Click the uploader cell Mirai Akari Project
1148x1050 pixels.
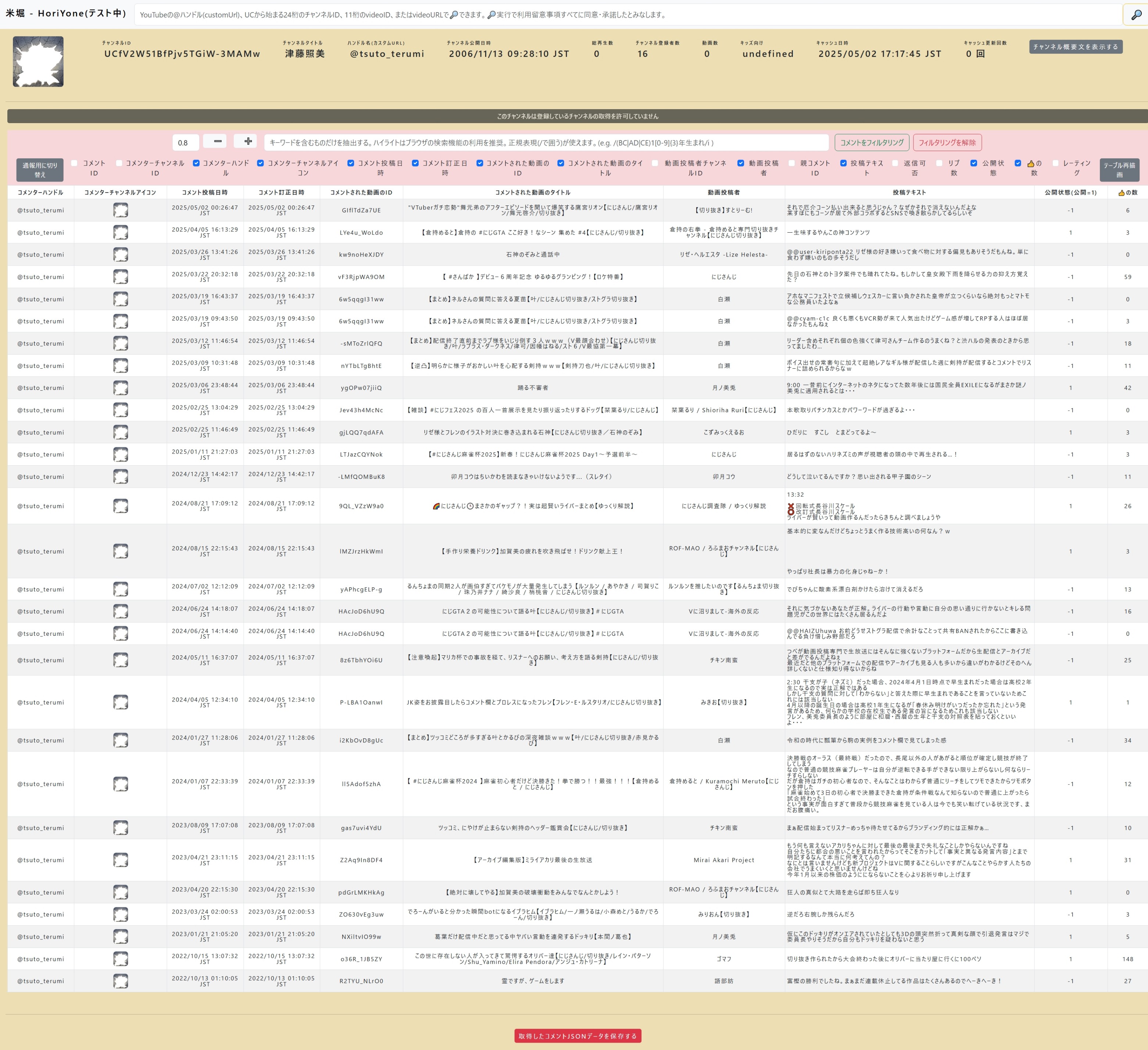pos(724,860)
